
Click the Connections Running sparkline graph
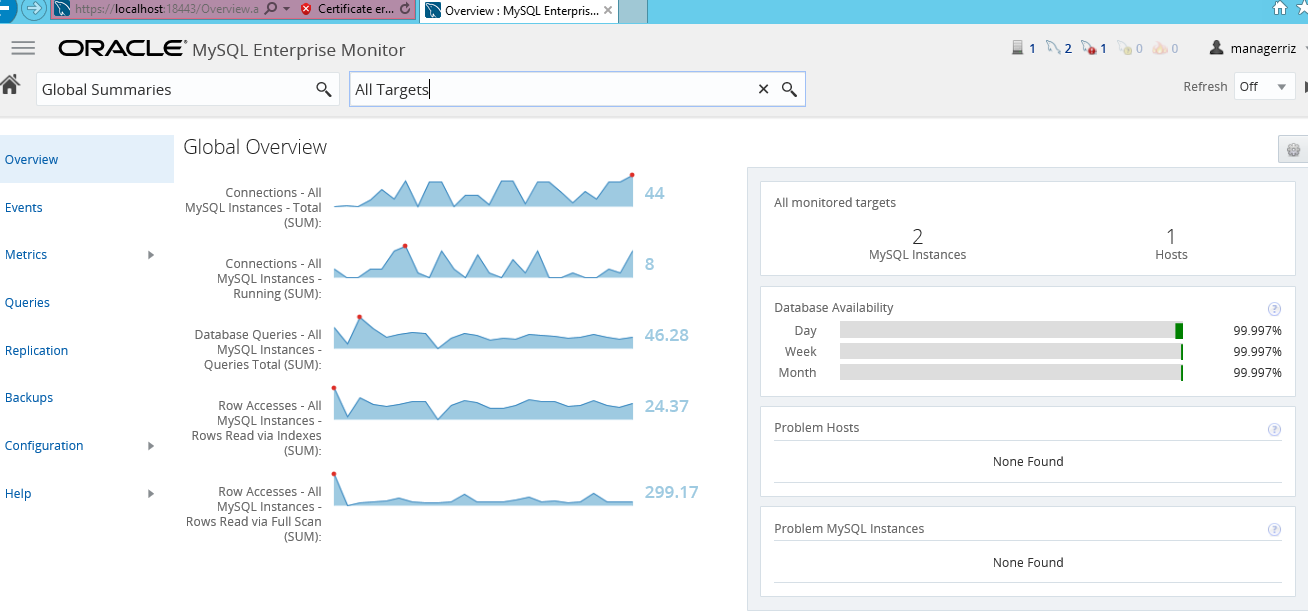[x=484, y=261]
